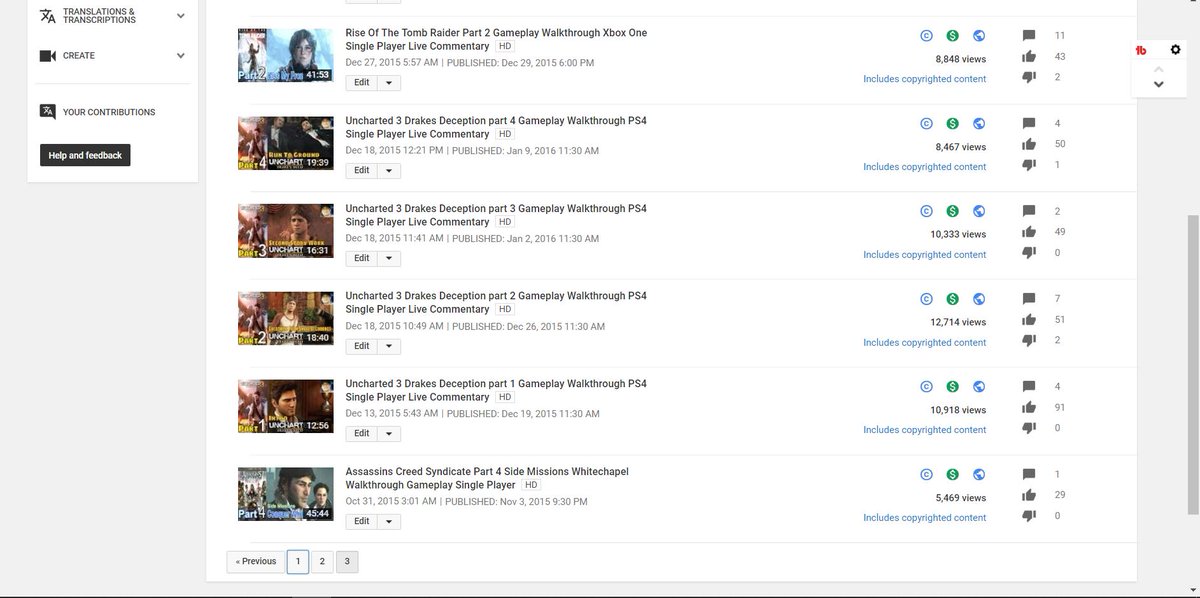1200x598 pixels.
Task: Open copyrighted content notice for Rise Of The Tomb Raider
Action: [925, 79]
